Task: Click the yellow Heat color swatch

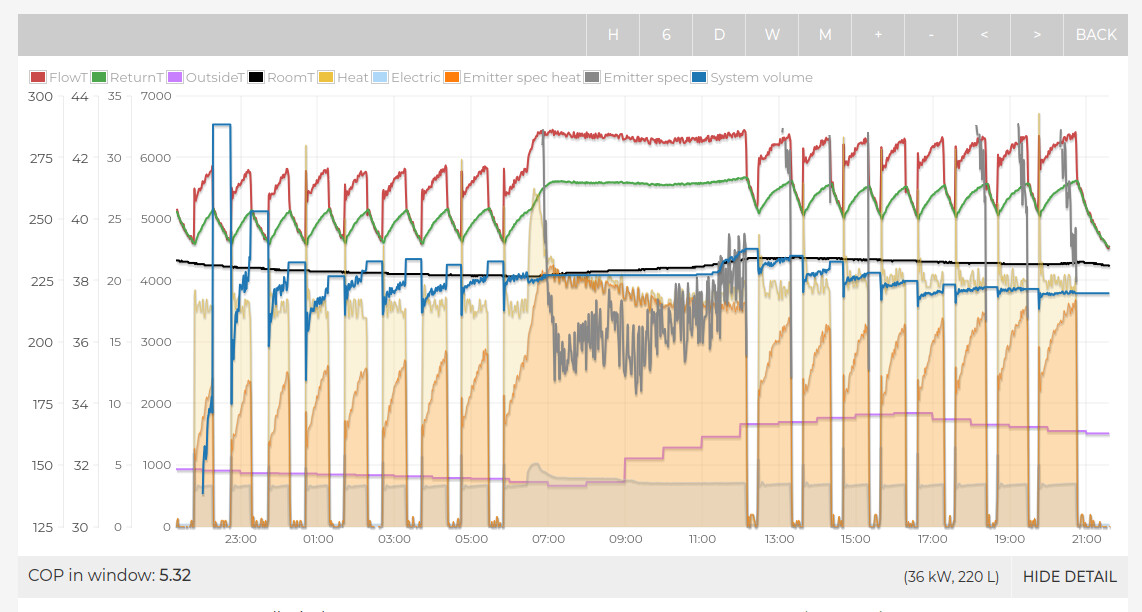Action: point(326,78)
